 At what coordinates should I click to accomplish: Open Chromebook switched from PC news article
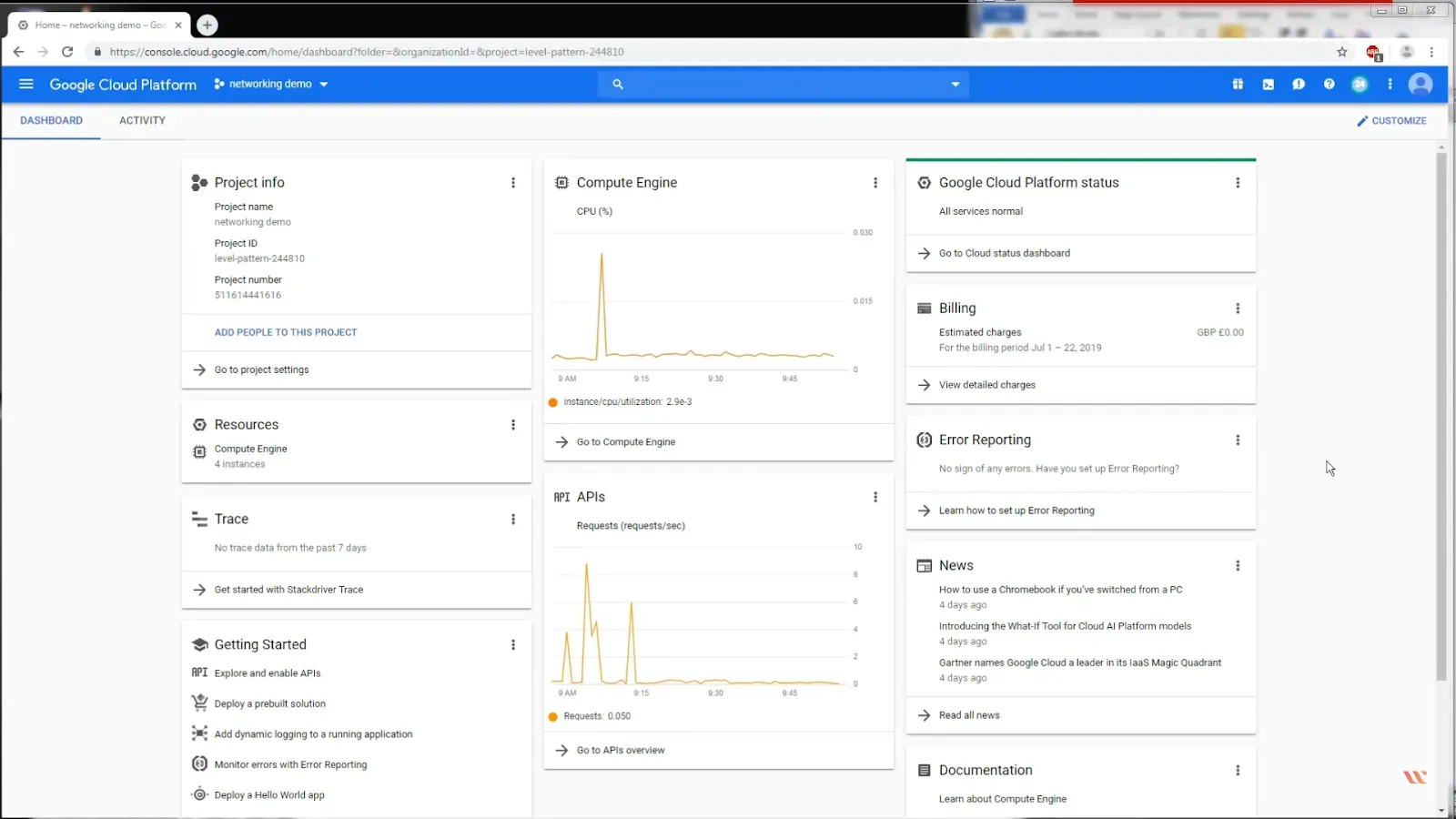coord(1060,590)
